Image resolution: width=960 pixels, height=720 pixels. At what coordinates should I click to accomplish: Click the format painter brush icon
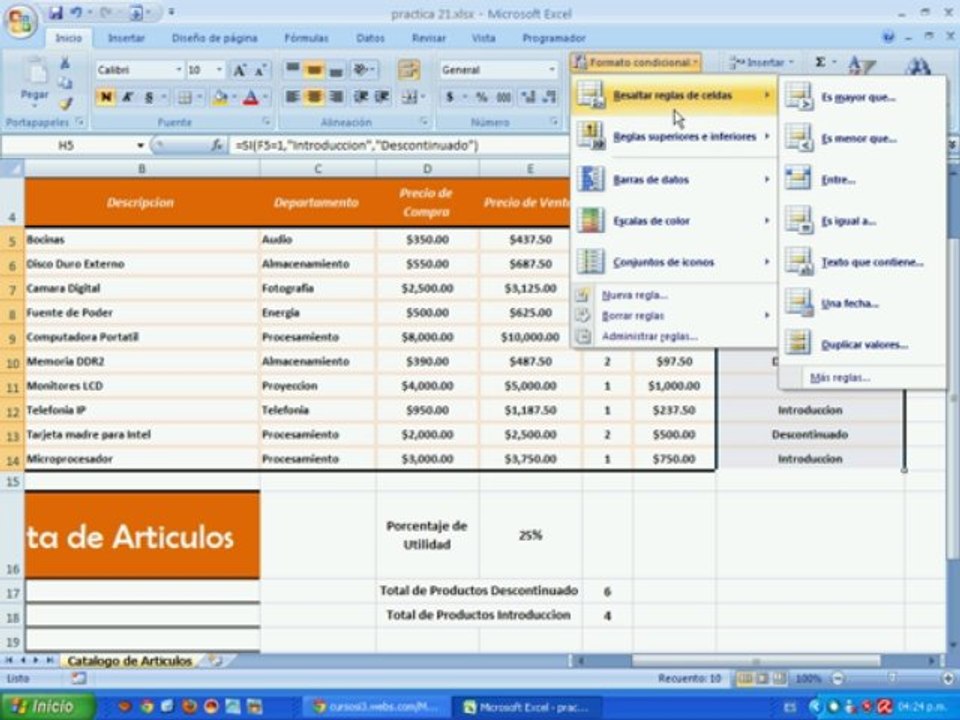tap(65, 103)
